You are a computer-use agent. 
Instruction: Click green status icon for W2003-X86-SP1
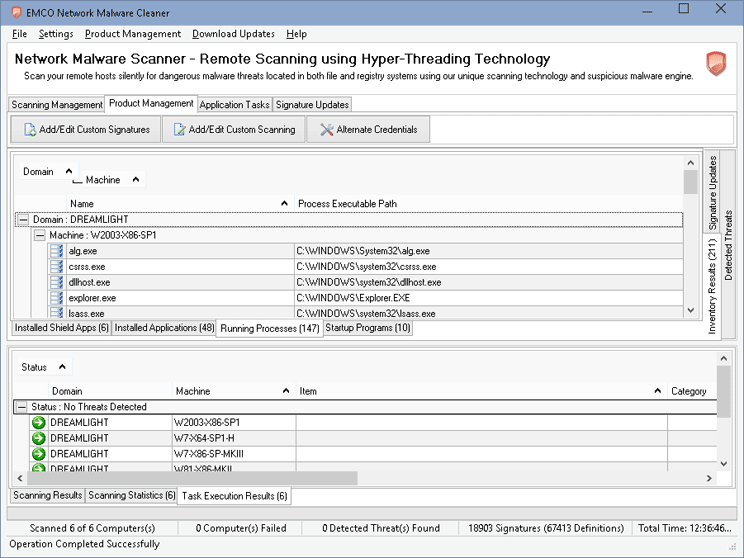[38, 422]
